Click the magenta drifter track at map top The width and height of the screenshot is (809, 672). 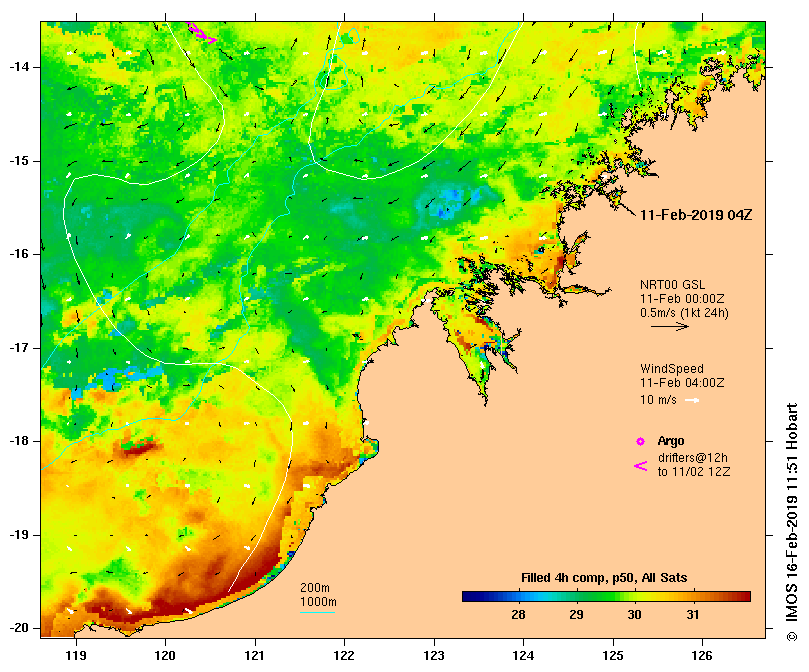[x=201, y=33]
